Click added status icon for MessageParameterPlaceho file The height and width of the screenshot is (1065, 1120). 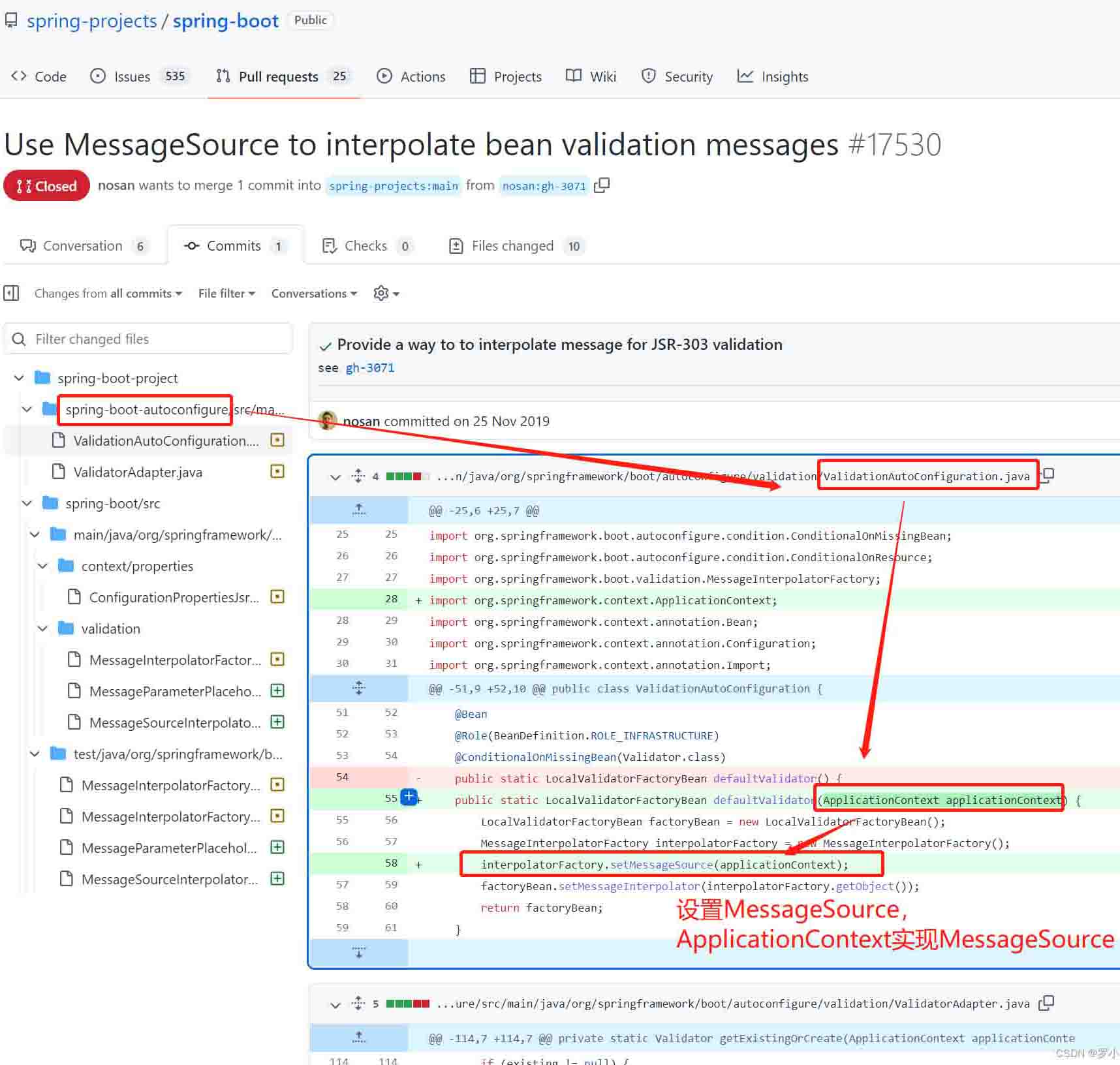point(277,690)
